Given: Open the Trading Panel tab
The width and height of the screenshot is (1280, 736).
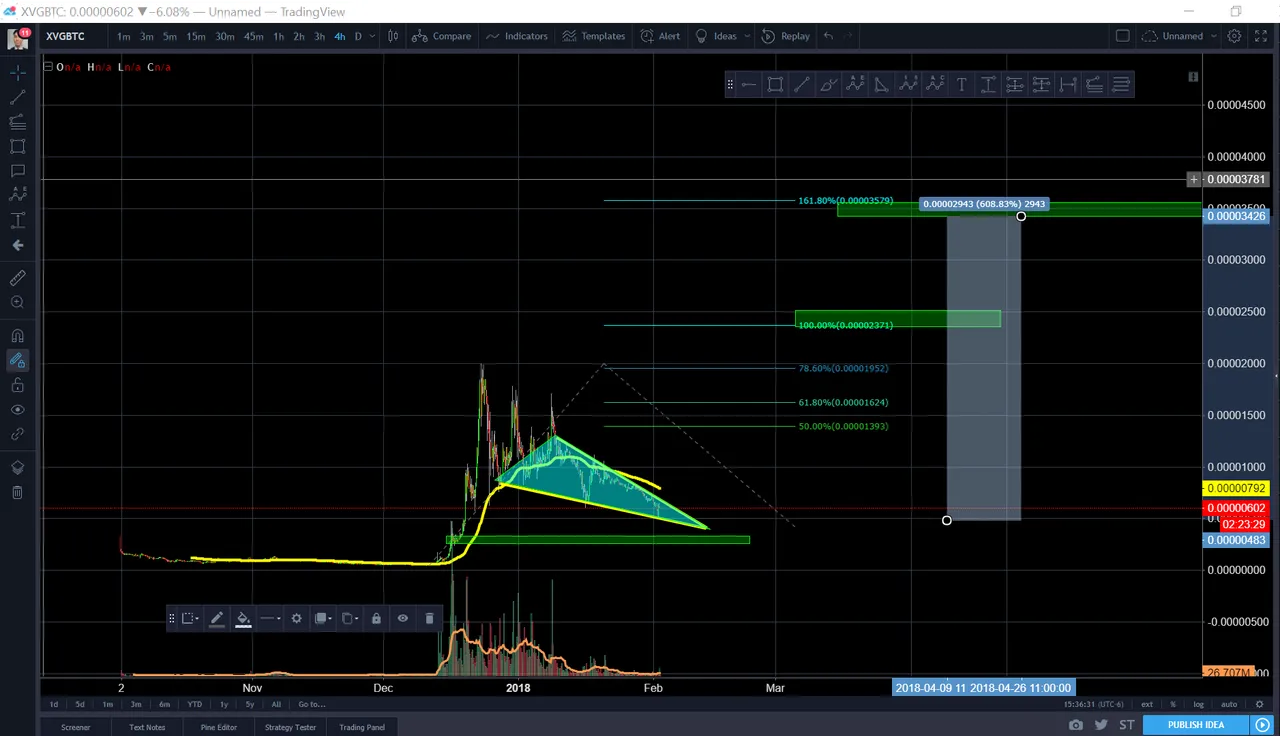Looking at the screenshot, I should tap(362, 727).
